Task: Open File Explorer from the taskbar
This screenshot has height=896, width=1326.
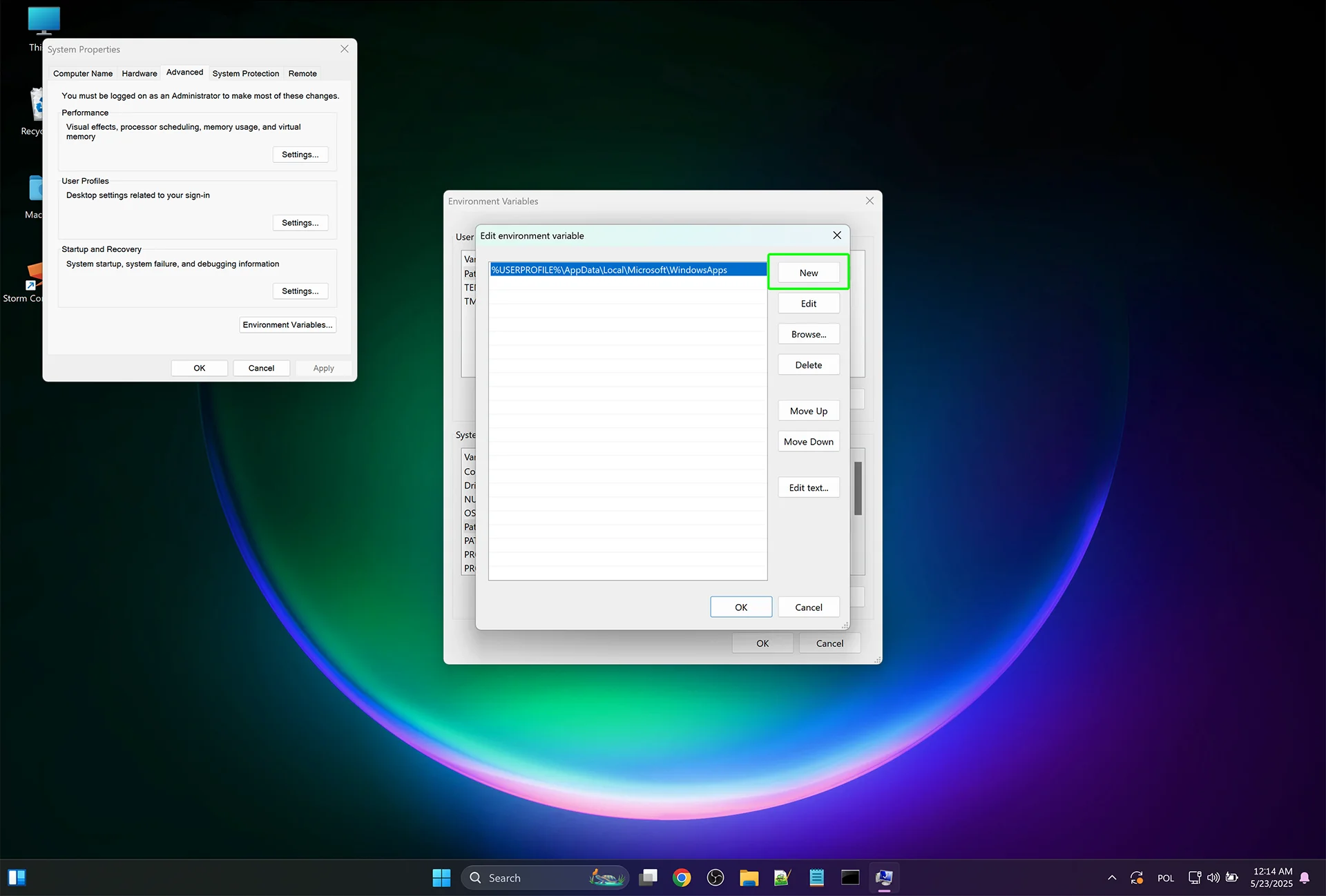Action: coord(749,877)
